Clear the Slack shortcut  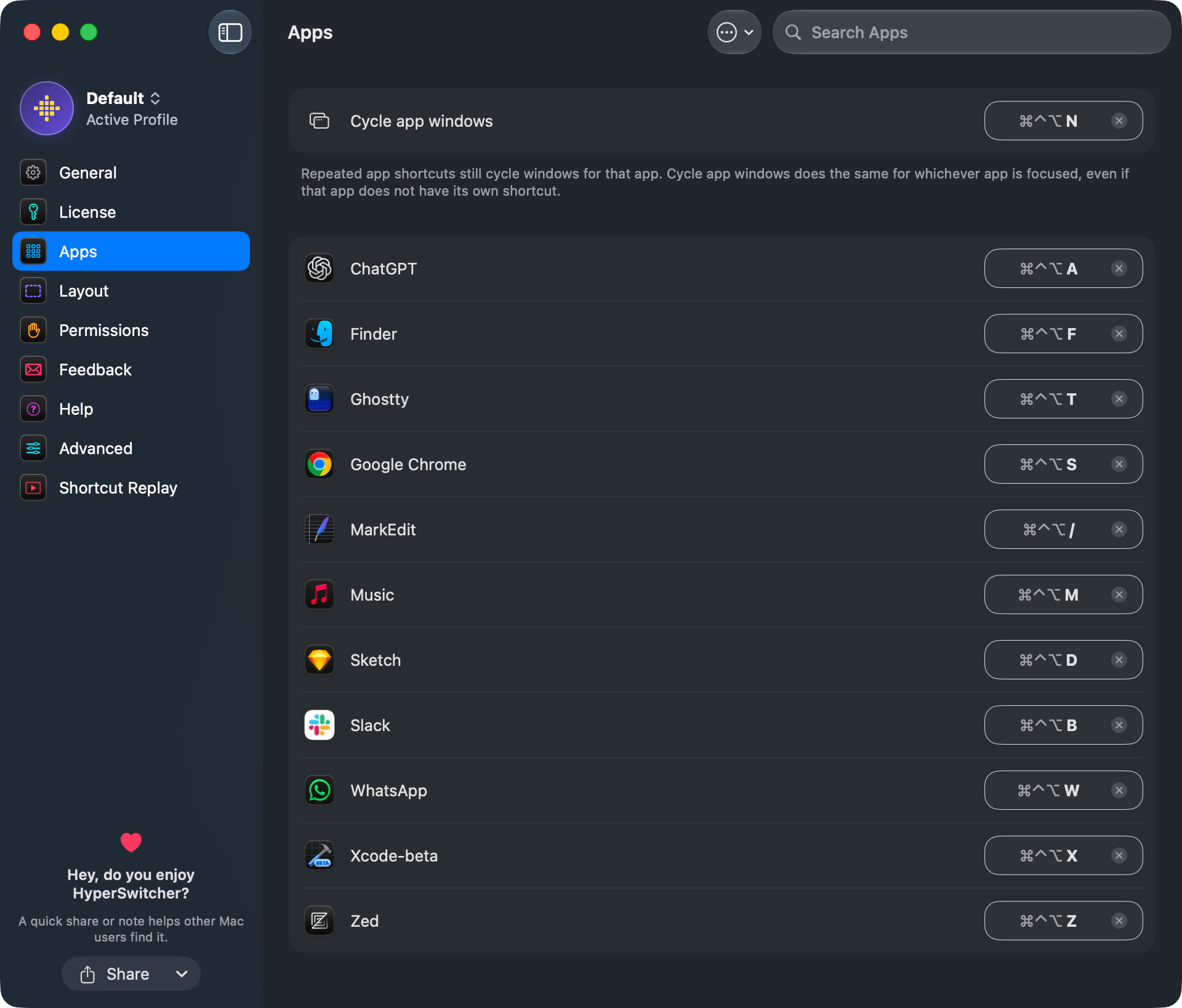click(x=1119, y=725)
